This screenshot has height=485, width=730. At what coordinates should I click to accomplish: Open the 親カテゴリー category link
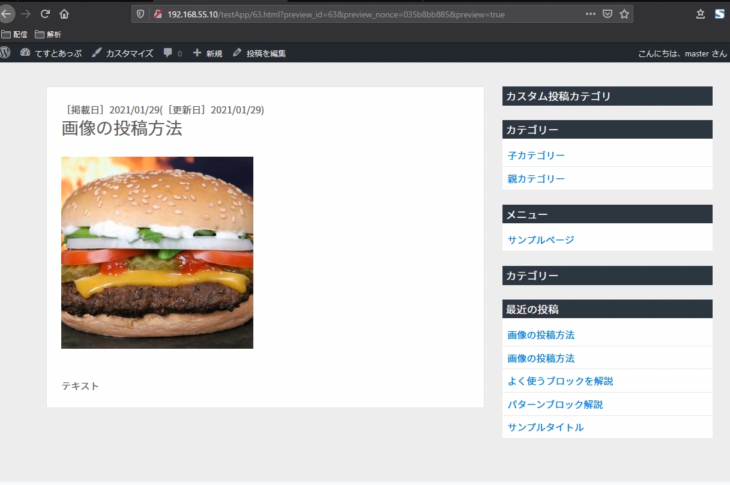tap(536, 179)
